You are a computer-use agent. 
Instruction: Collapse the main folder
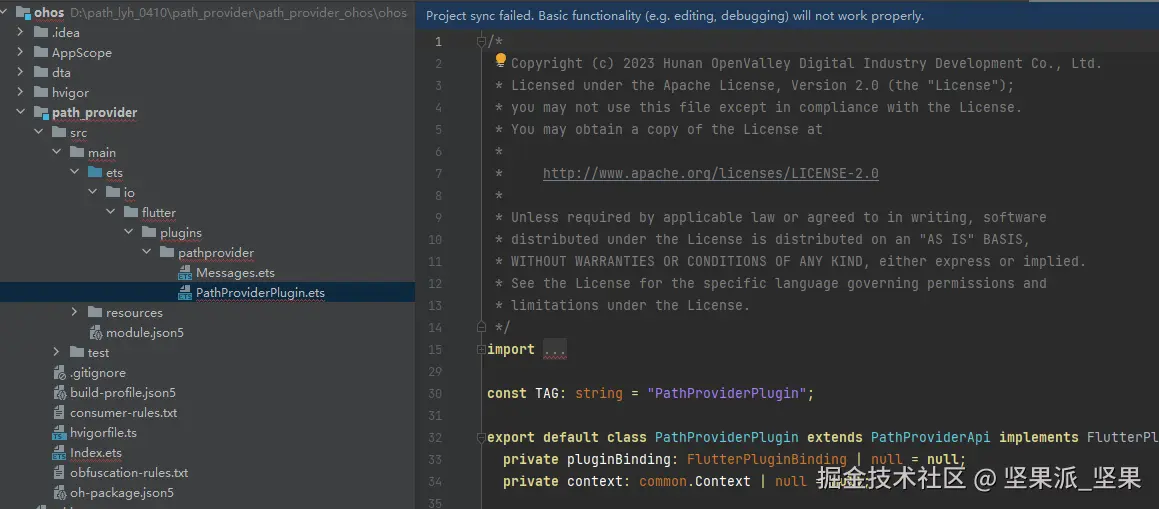(x=57, y=153)
